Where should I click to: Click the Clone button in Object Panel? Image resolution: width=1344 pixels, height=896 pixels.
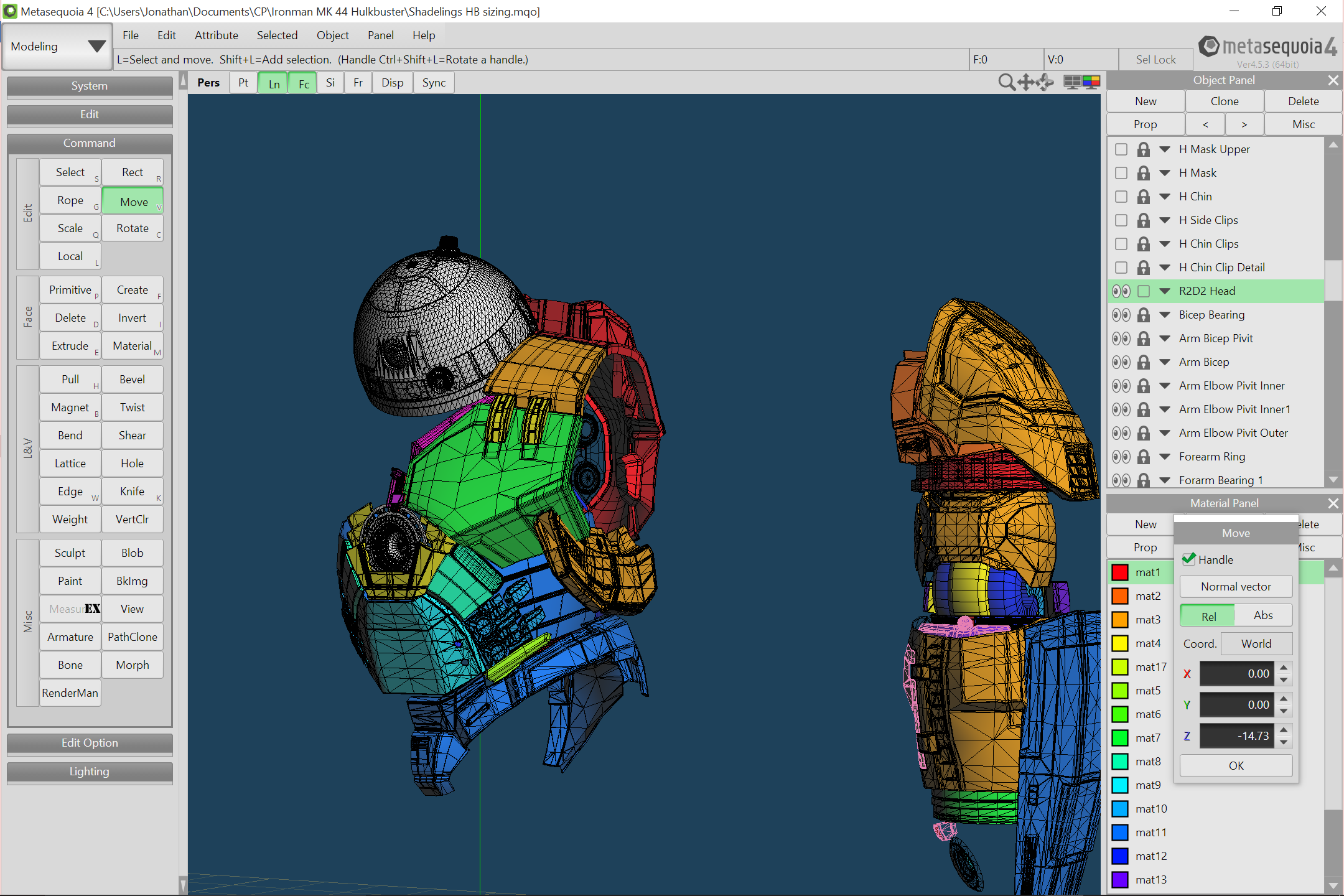1225,101
